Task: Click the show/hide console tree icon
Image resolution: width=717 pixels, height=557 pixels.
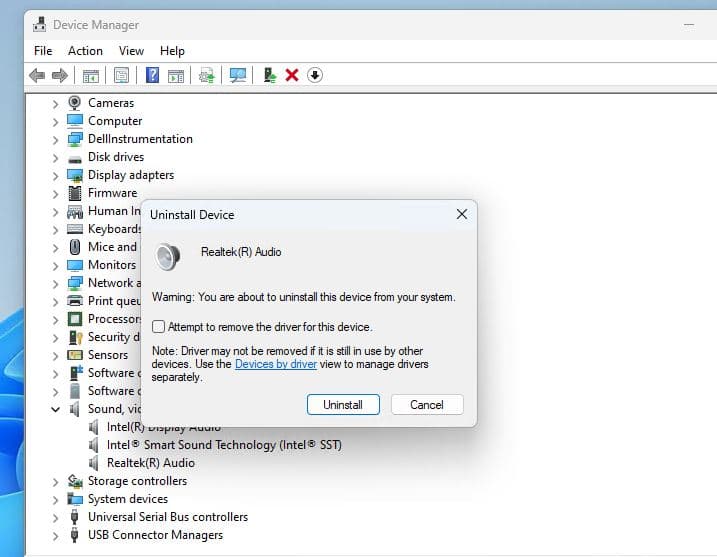Action: click(x=91, y=75)
